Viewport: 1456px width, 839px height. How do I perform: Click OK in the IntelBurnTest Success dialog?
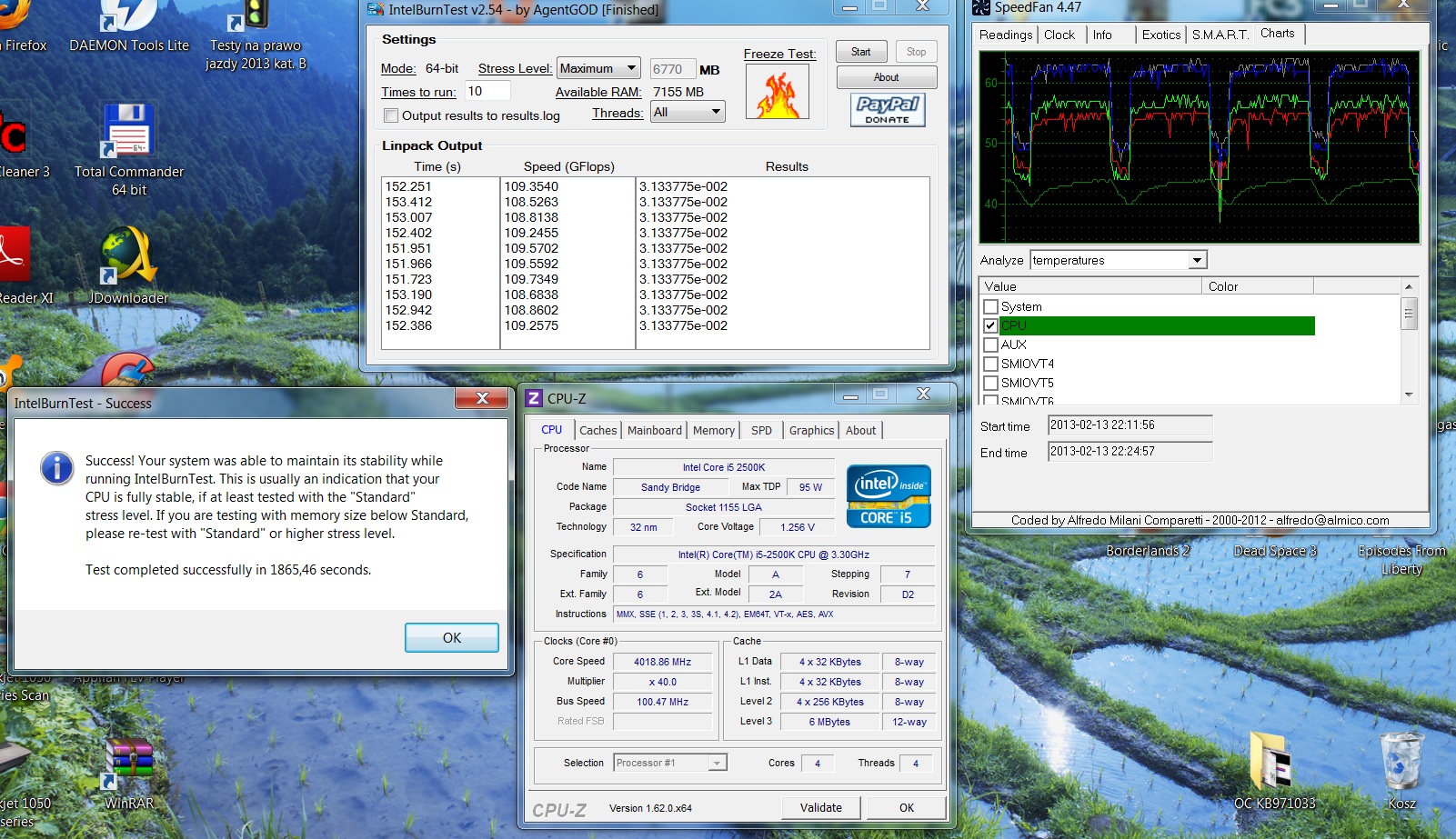click(451, 637)
